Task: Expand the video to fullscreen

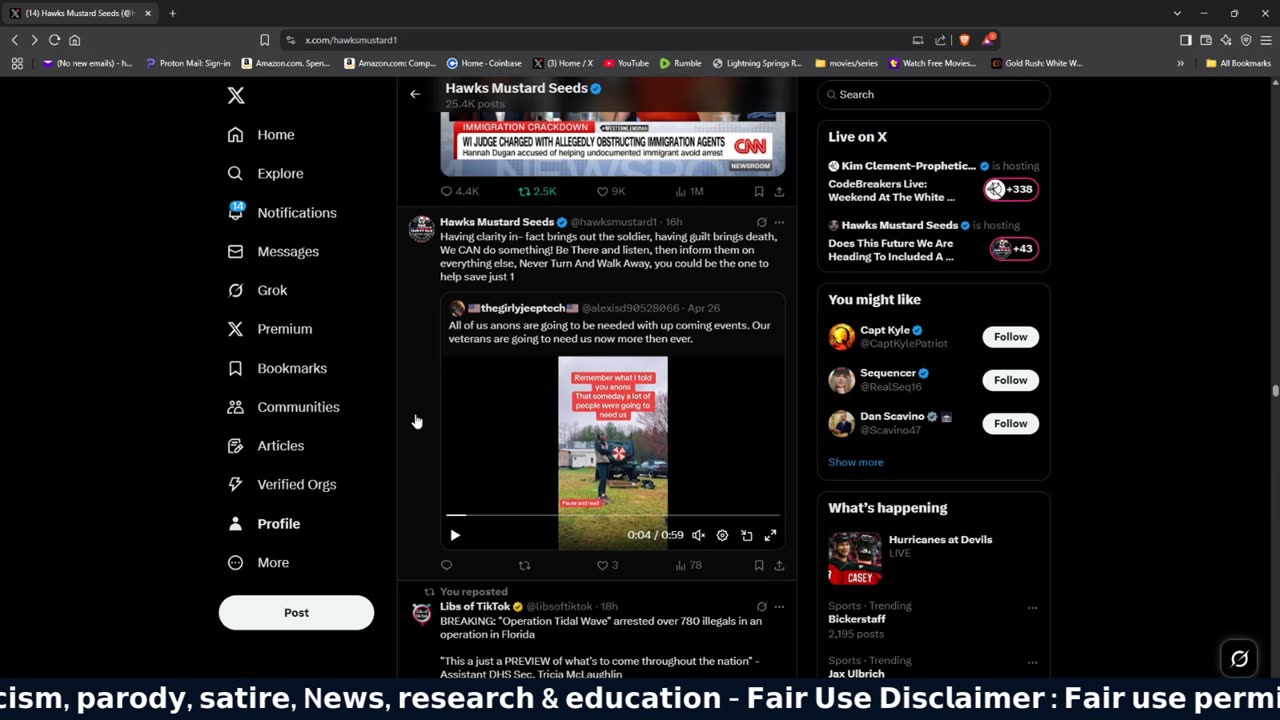Action: (770, 535)
